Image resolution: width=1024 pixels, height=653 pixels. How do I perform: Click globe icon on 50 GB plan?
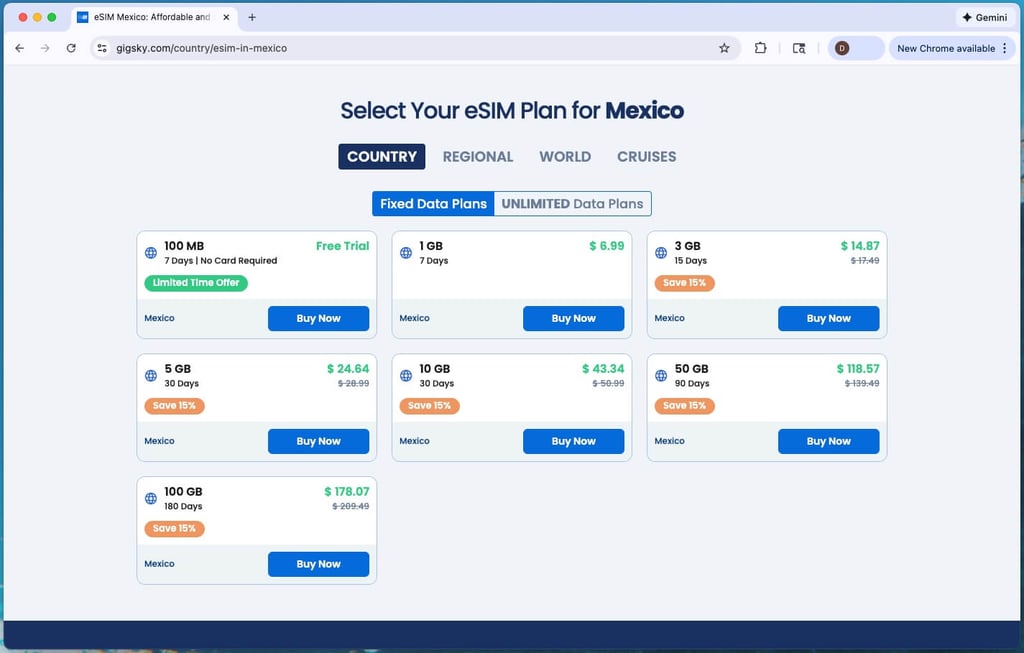(x=661, y=375)
